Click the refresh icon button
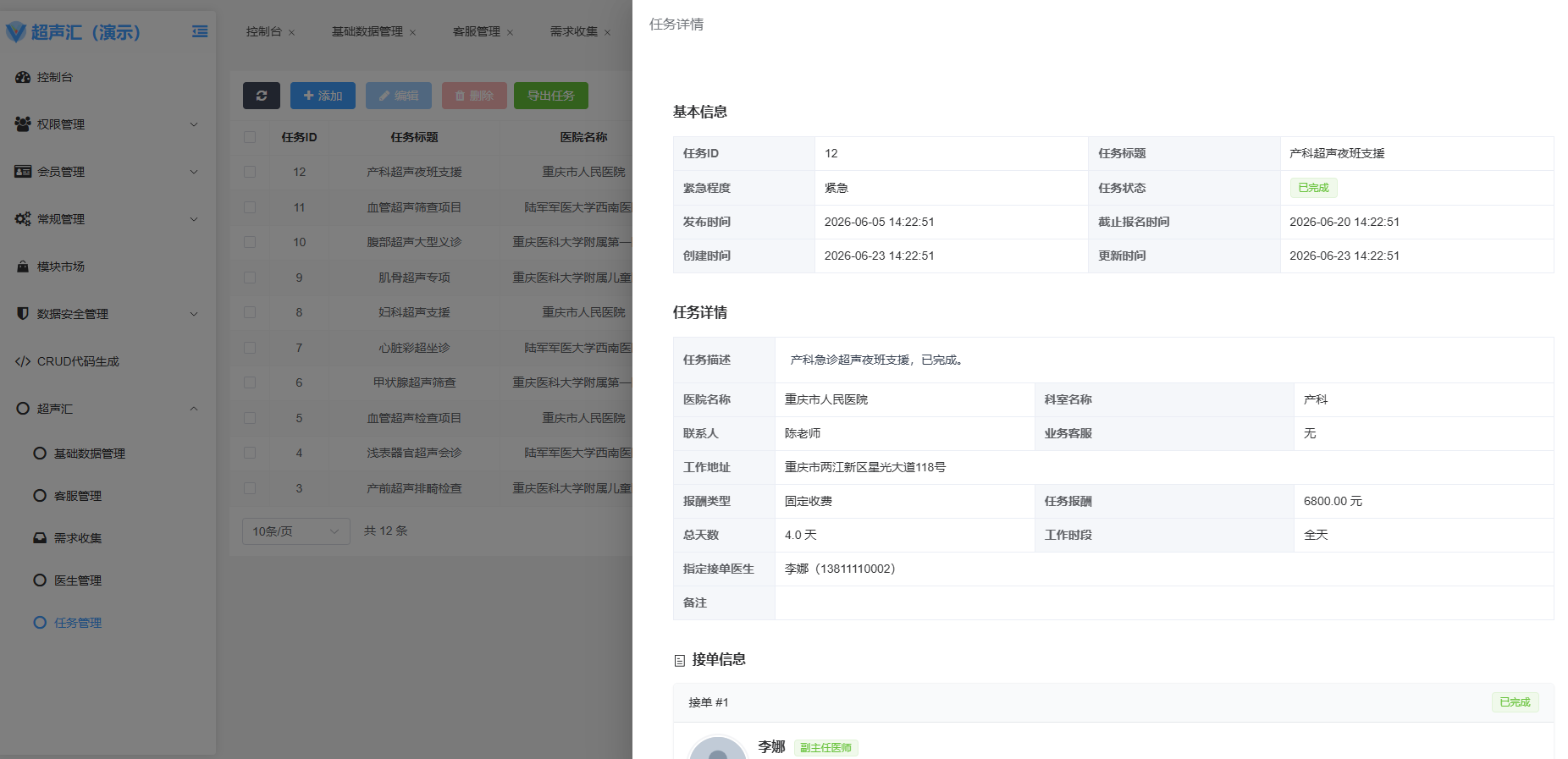Viewport: 1568px width, 759px height. pyautogui.click(x=262, y=96)
